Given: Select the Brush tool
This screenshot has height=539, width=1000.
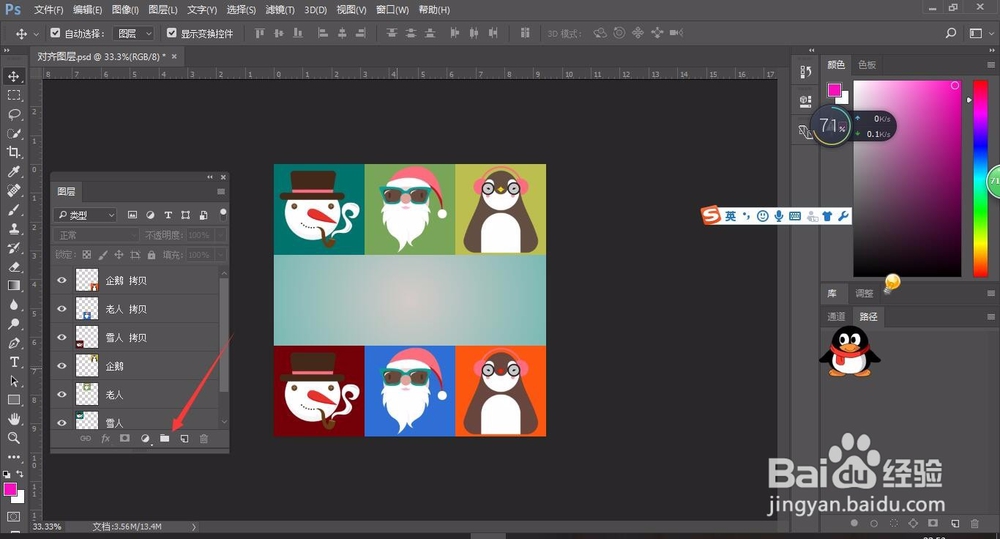Looking at the screenshot, I should click(13, 209).
